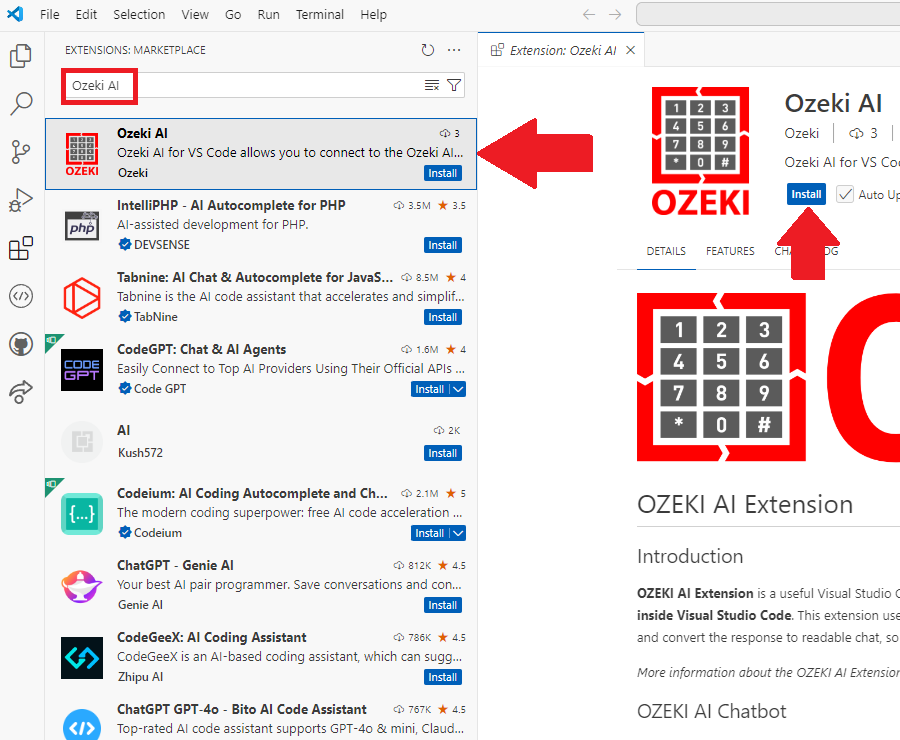
Task: Go forward using the navigation arrow
Action: (x=615, y=14)
